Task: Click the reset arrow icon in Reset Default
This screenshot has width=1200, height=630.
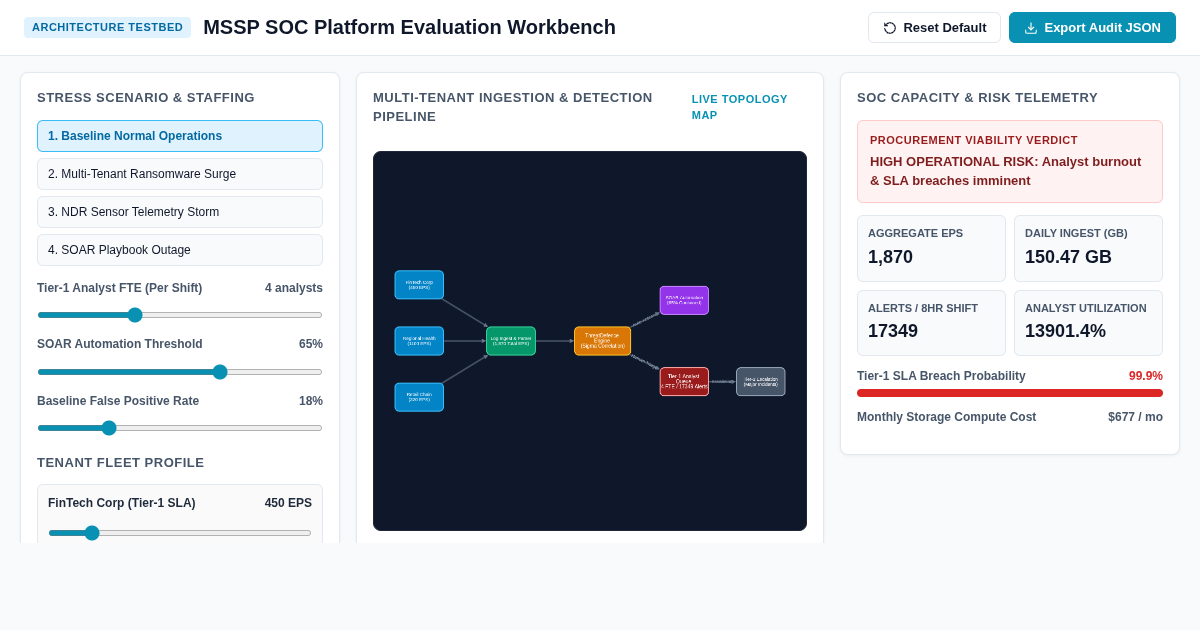Action: [890, 28]
